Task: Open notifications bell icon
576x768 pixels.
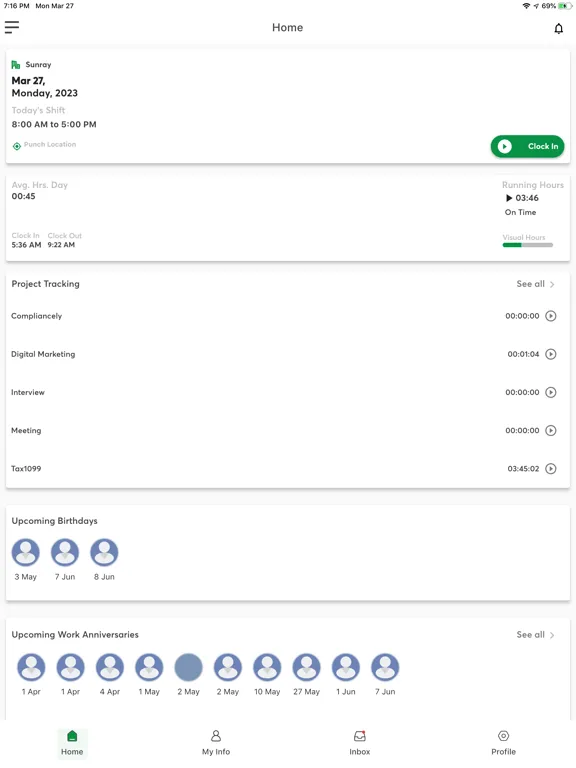Action: [558, 28]
